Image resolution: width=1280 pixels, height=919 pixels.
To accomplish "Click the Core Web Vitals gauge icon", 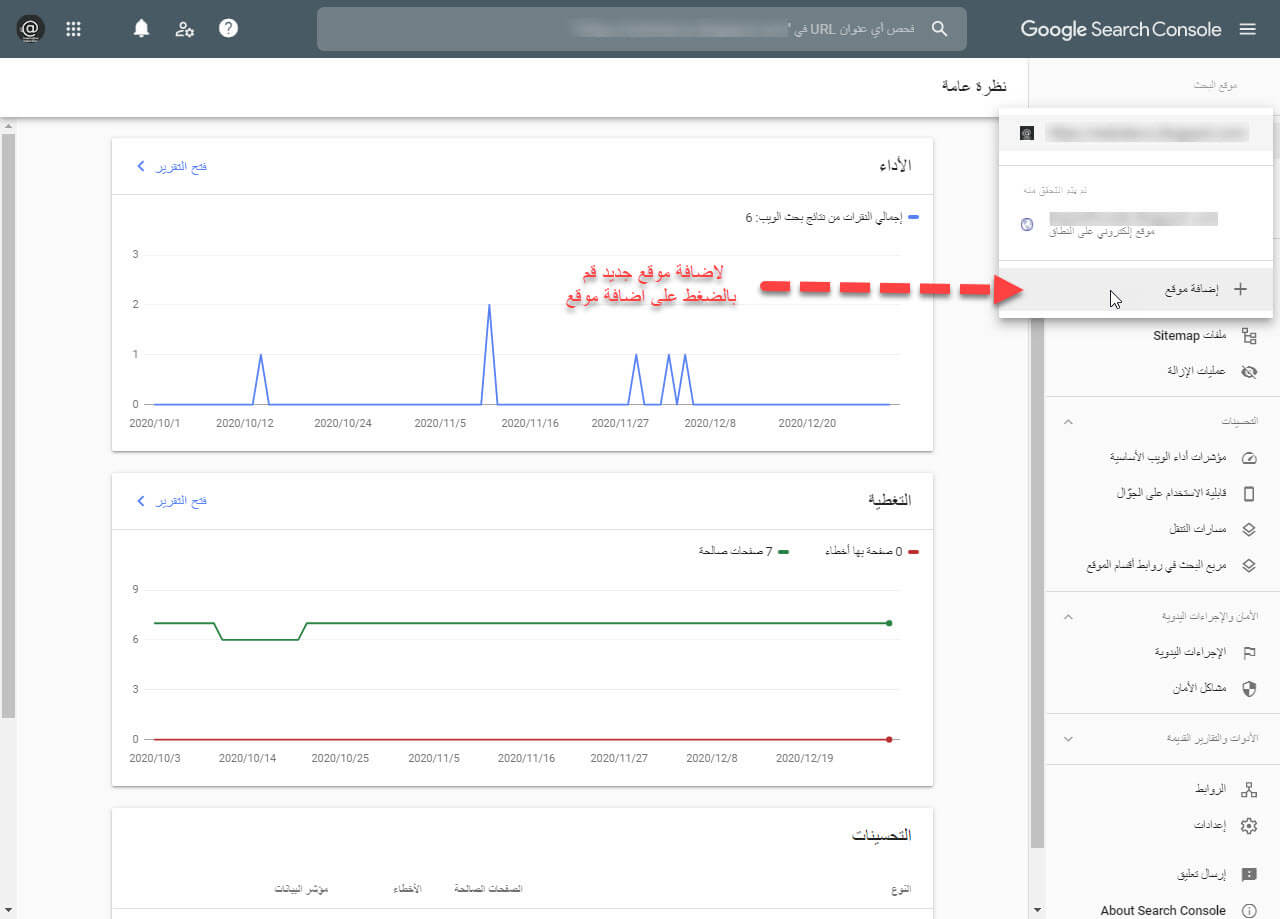I will [x=1248, y=458].
